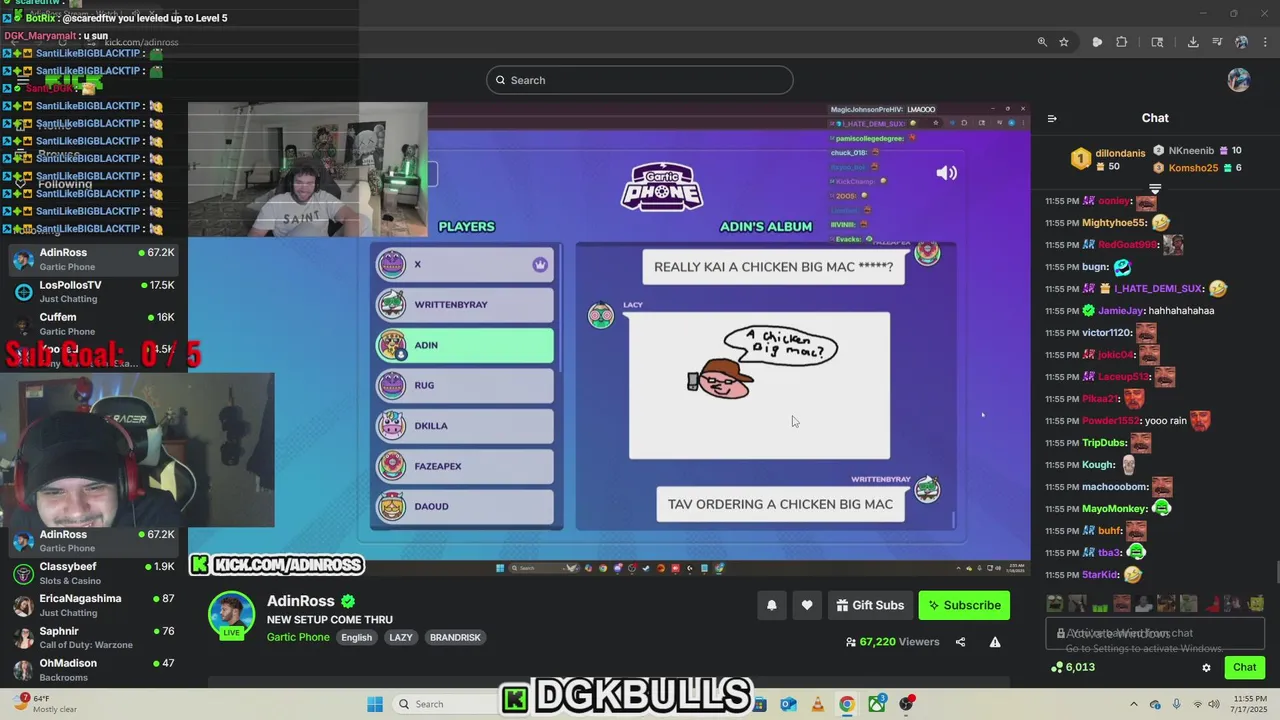1280x720 pixels.
Task: Click the zoom magnifier icon in Chrome address bar
Action: [x=1042, y=42]
